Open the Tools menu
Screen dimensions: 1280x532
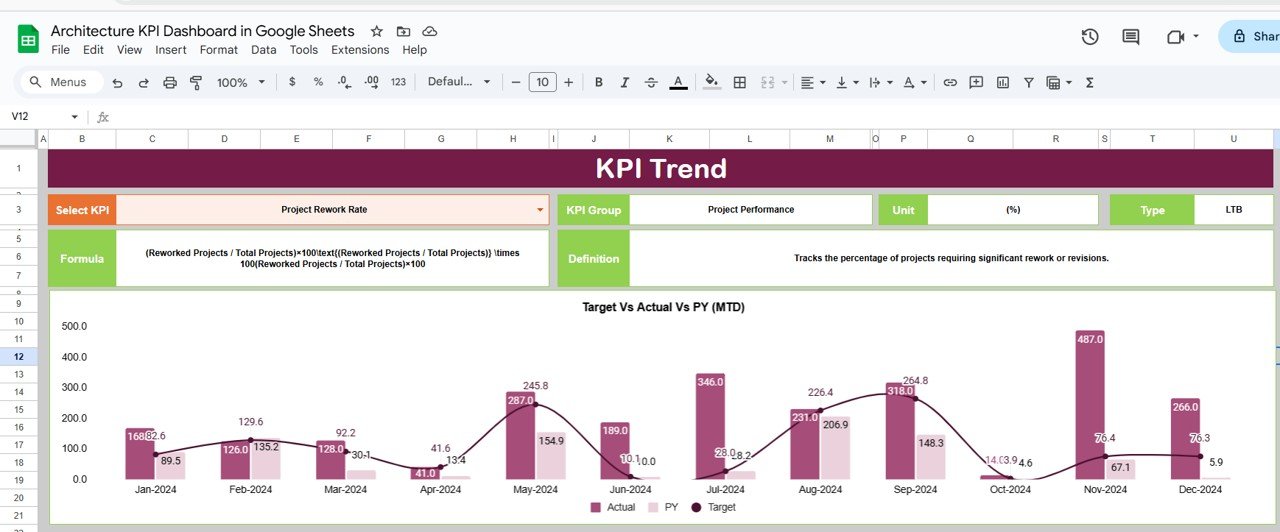(304, 50)
